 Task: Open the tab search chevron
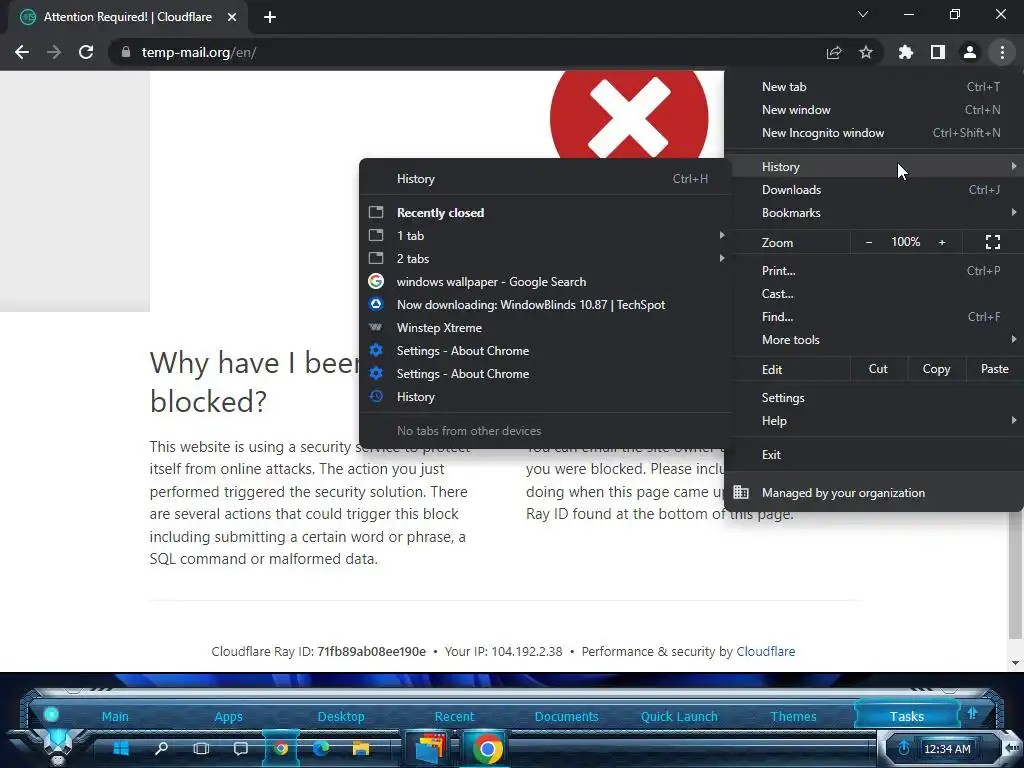(863, 14)
